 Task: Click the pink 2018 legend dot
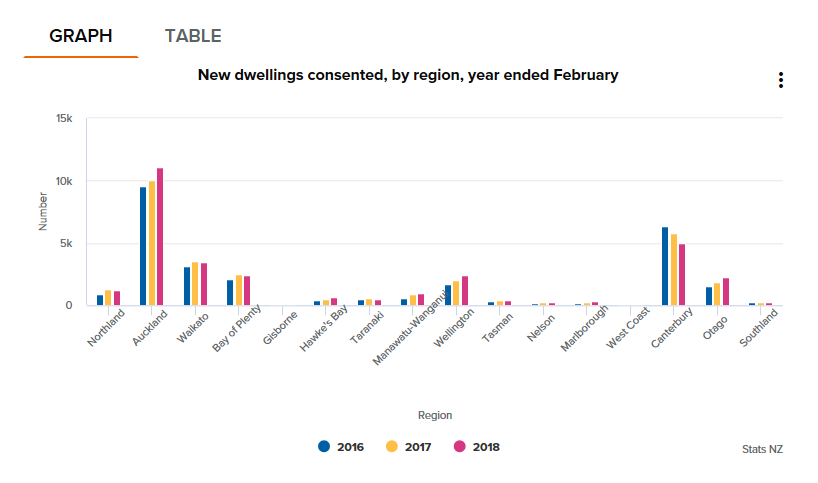tap(460, 446)
